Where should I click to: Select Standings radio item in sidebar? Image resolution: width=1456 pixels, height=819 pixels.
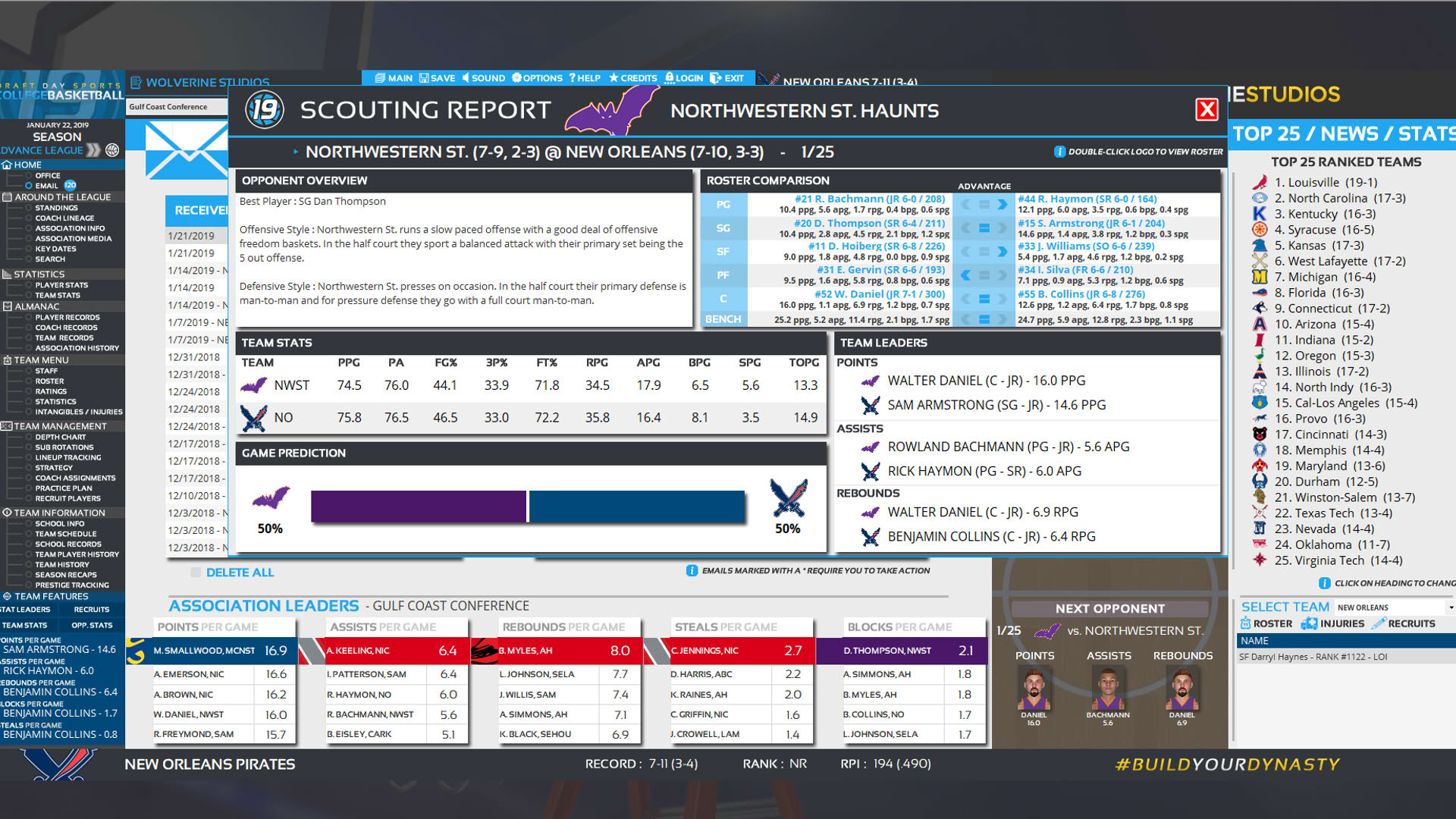click(x=29, y=208)
